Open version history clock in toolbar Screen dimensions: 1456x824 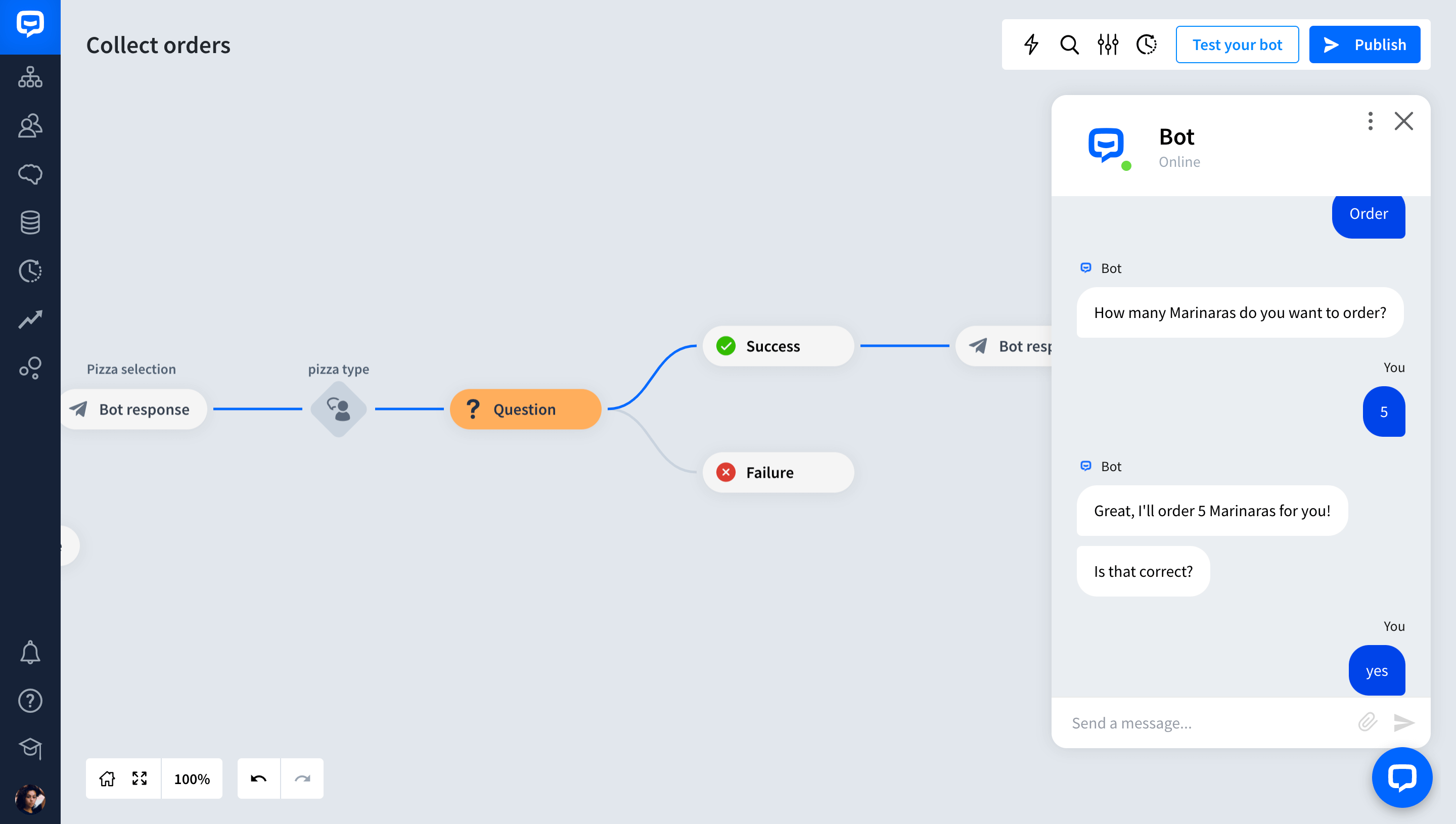tap(1146, 44)
